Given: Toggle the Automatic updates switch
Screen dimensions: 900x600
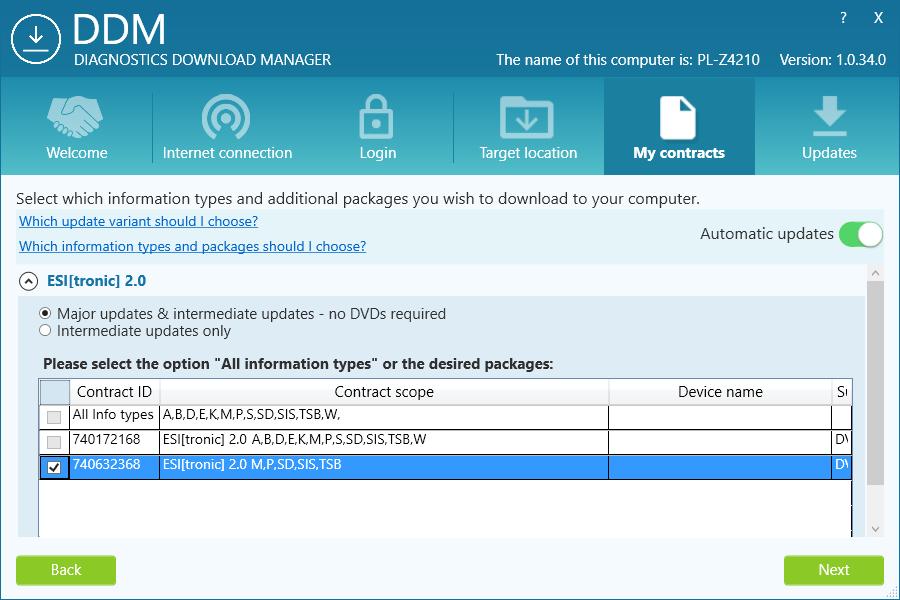Looking at the screenshot, I should [x=860, y=234].
